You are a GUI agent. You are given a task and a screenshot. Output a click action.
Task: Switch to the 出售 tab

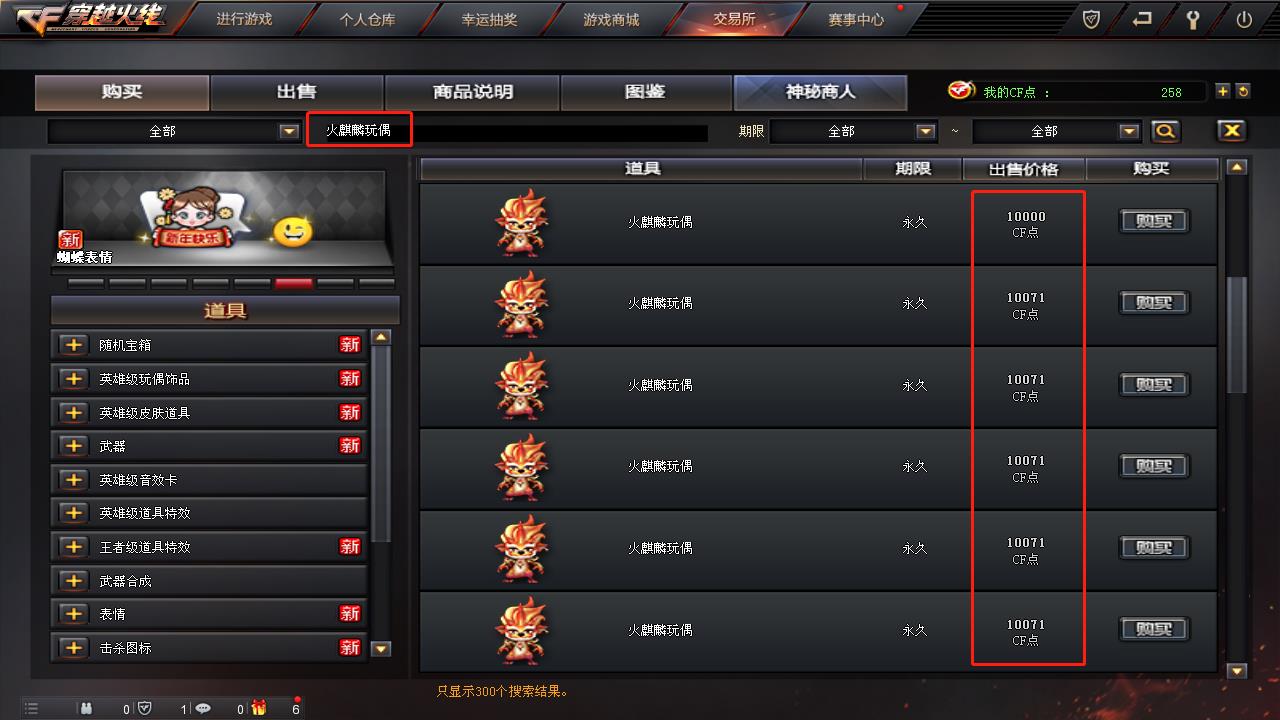[297, 92]
